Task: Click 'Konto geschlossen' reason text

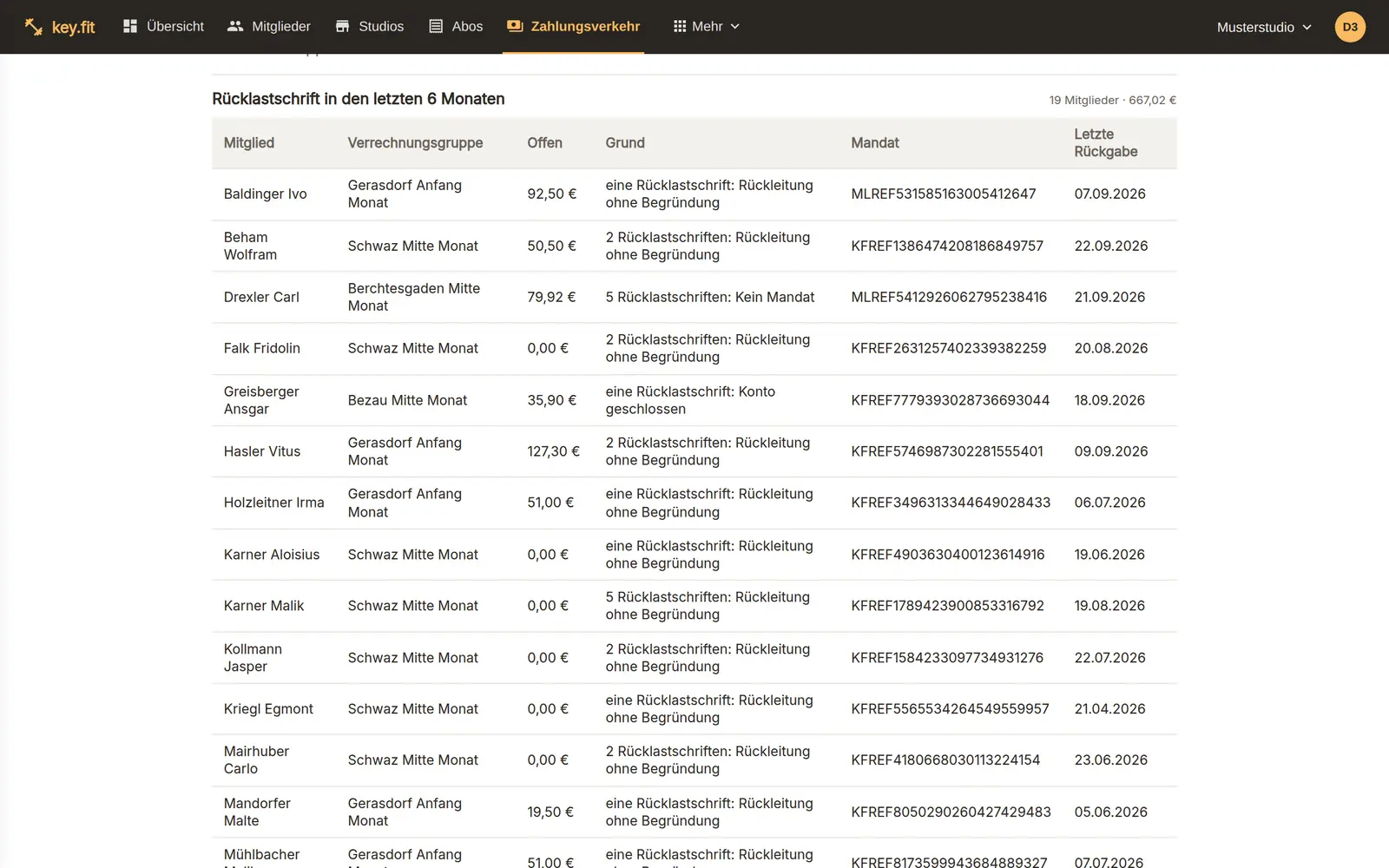Action: coord(690,400)
